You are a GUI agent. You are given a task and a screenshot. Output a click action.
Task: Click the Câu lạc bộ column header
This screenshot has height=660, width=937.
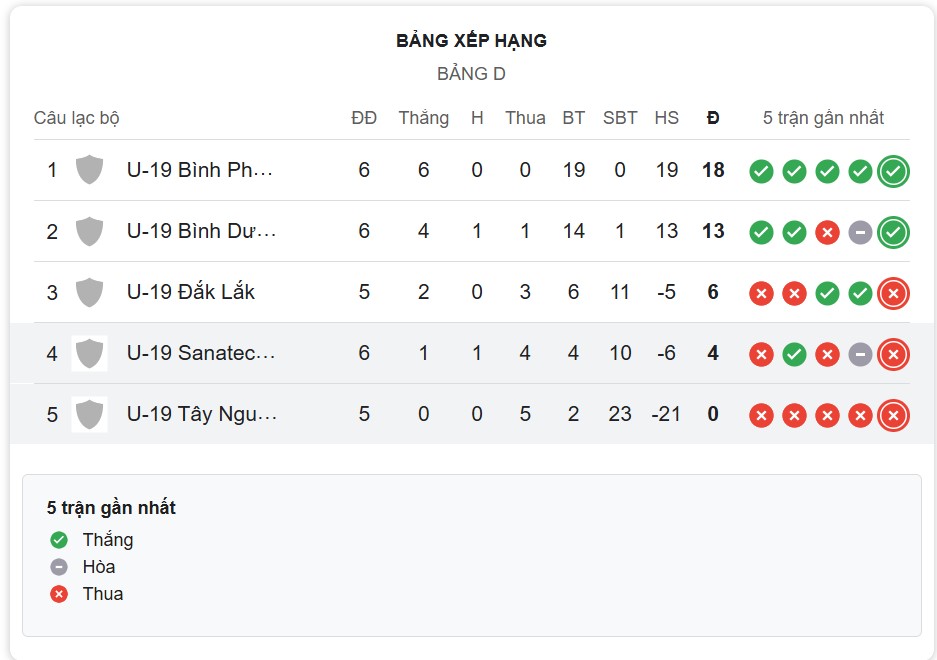pyautogui.click(x=74, y=117)
